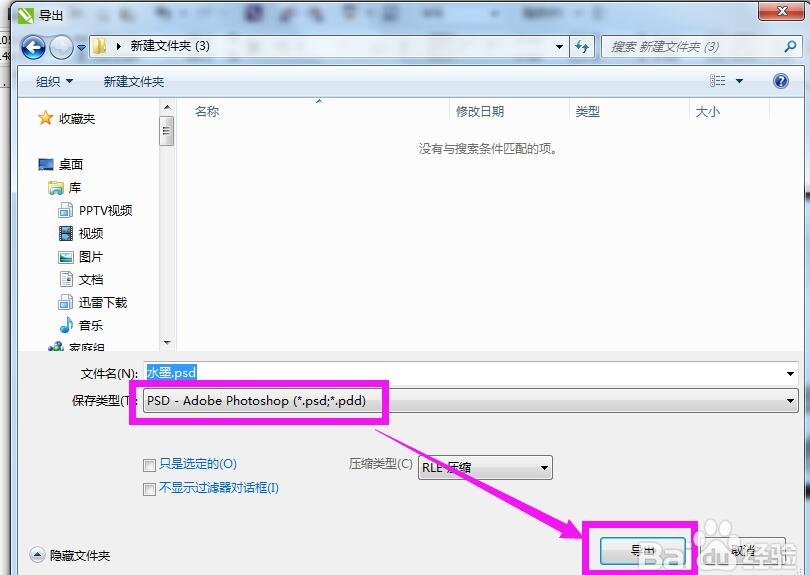Screen dimensions: 810x575
Task: Select 库 in navigation tree
Action: (75, 188)
